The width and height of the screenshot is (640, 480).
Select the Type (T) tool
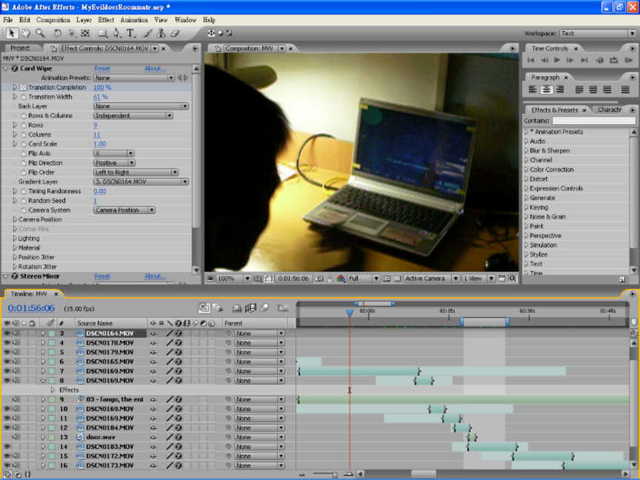click(x=131, y=33)
